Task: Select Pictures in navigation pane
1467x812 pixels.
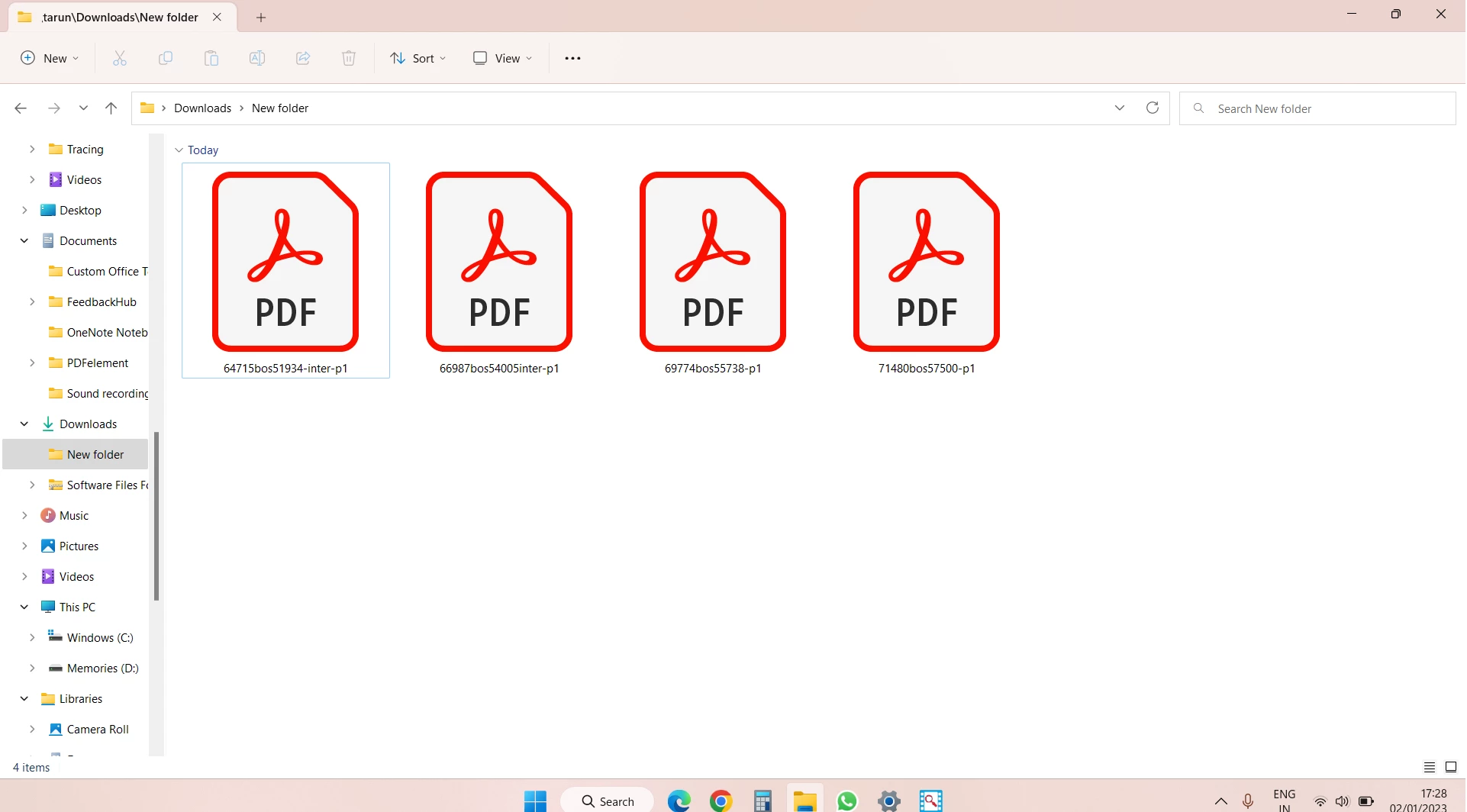Action: 79,546
